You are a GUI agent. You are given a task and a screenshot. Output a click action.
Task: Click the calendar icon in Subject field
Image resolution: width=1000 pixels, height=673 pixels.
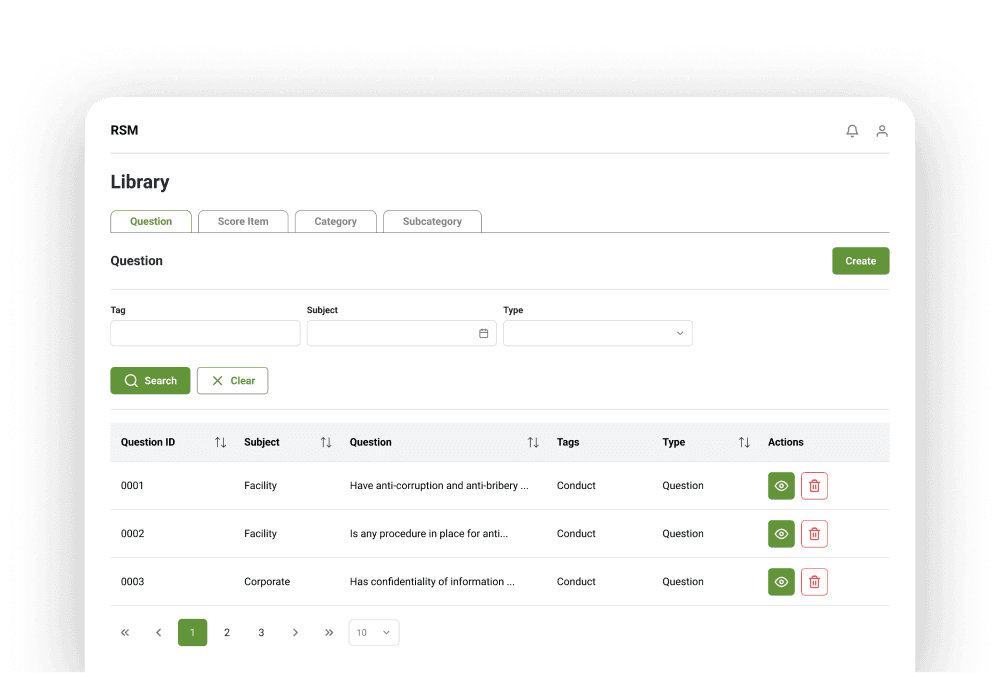(483, 333)
